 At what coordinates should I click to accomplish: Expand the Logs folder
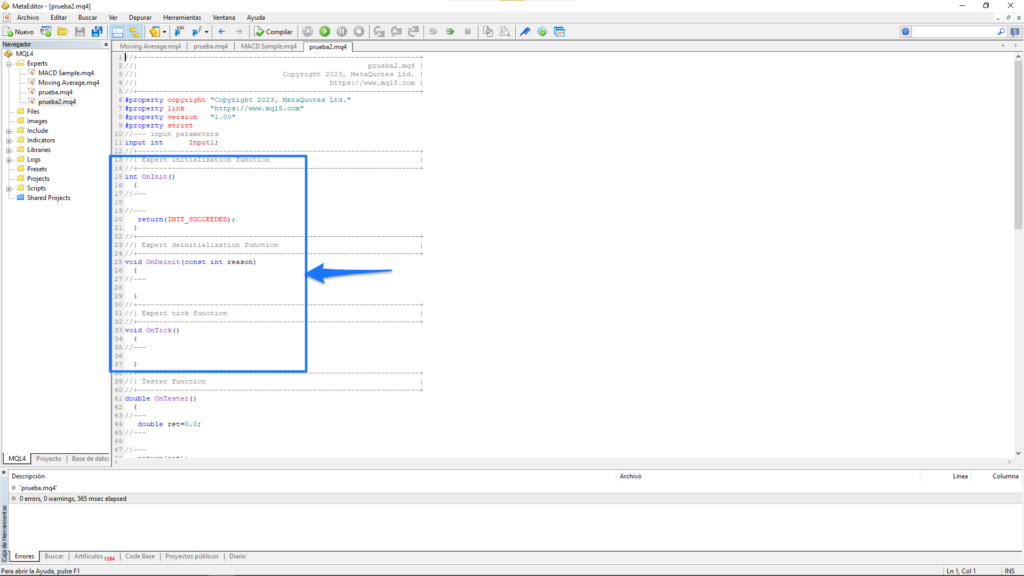9,159
